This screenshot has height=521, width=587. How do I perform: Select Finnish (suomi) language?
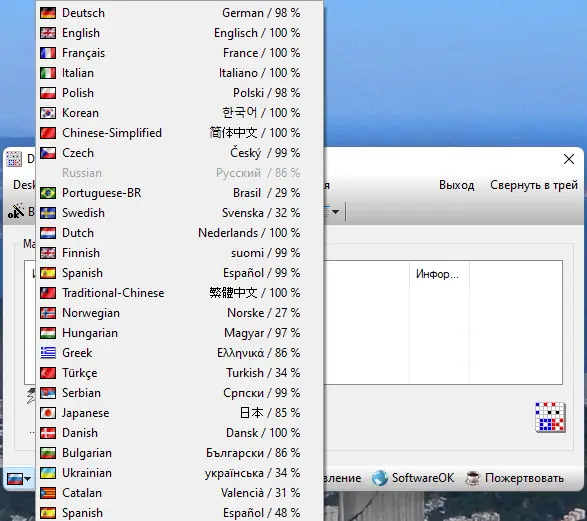click(x=179, y=253)
